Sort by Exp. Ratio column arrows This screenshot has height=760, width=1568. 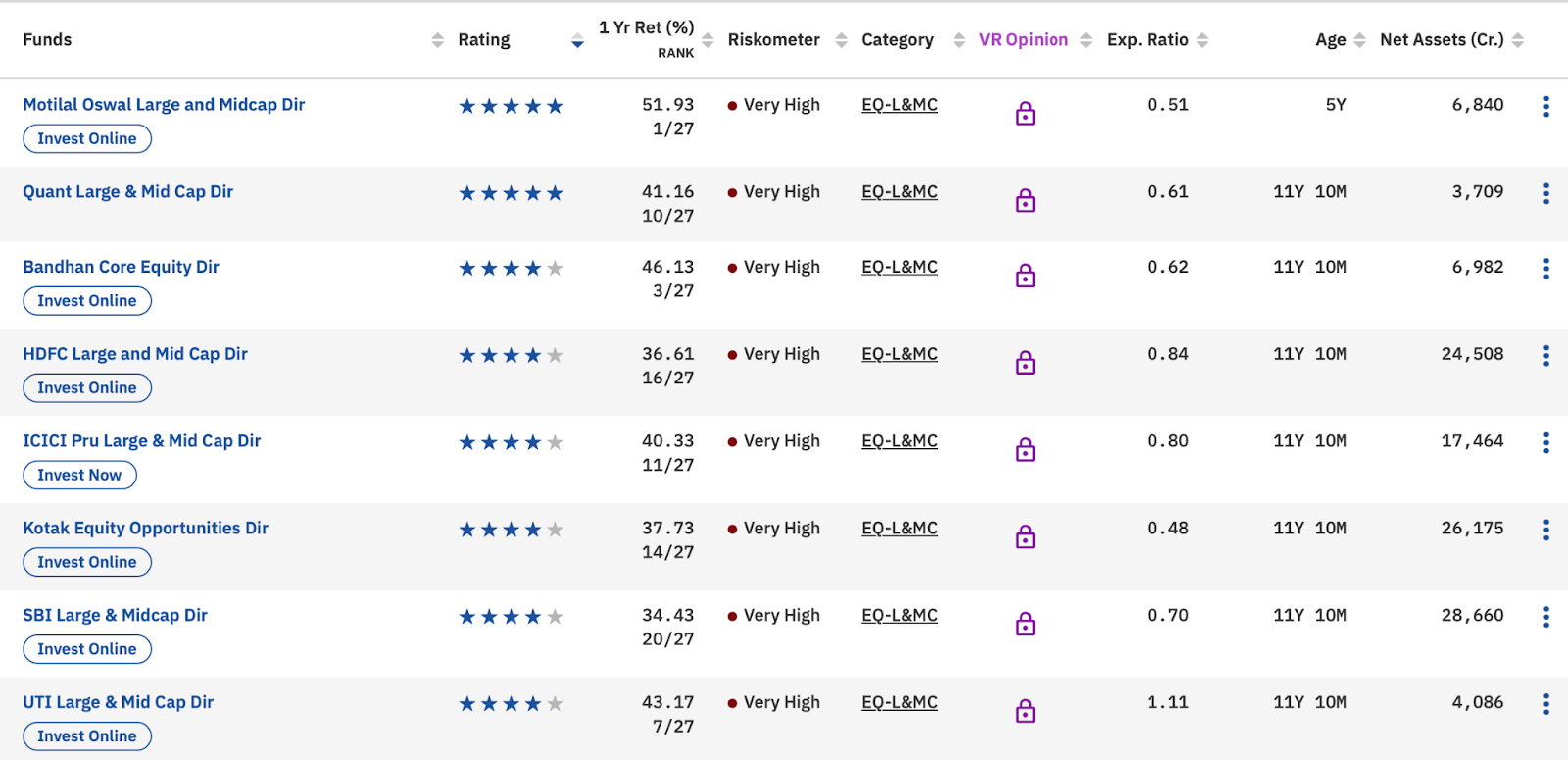[1202, 40]
